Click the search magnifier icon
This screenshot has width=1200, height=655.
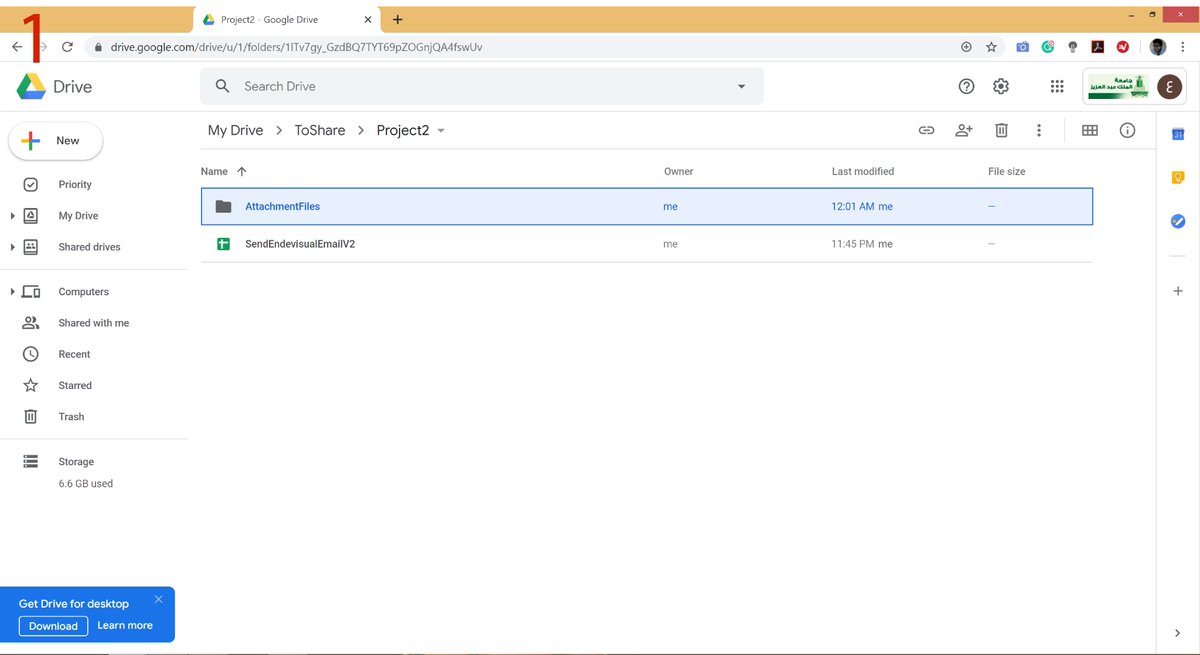pos(223,87)
